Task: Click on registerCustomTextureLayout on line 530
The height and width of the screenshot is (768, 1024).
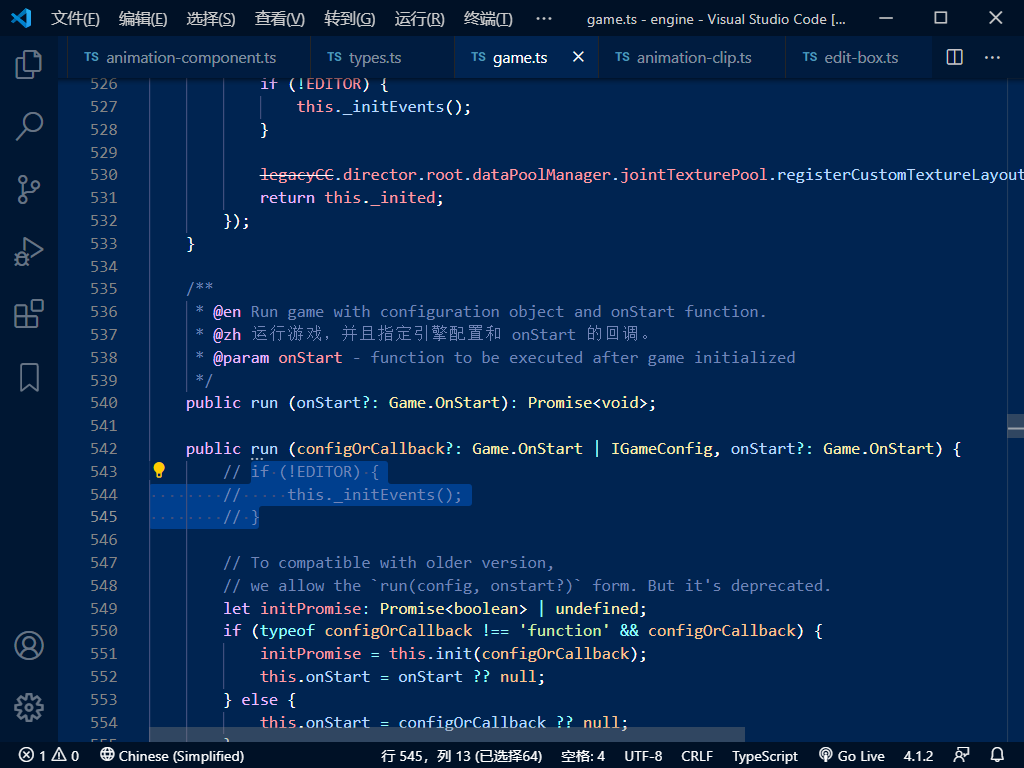Action: click(900, 175)
